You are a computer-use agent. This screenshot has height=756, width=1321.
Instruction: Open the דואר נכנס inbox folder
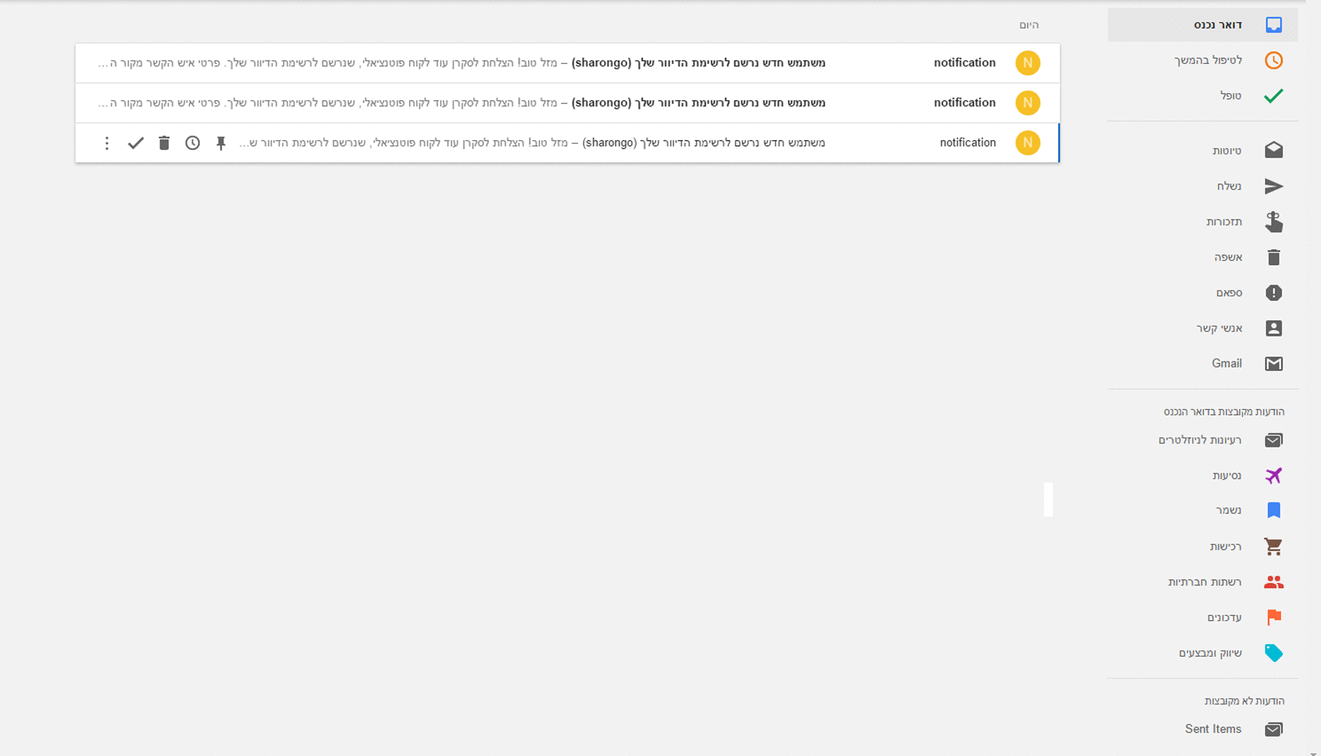pos(1202,25)
